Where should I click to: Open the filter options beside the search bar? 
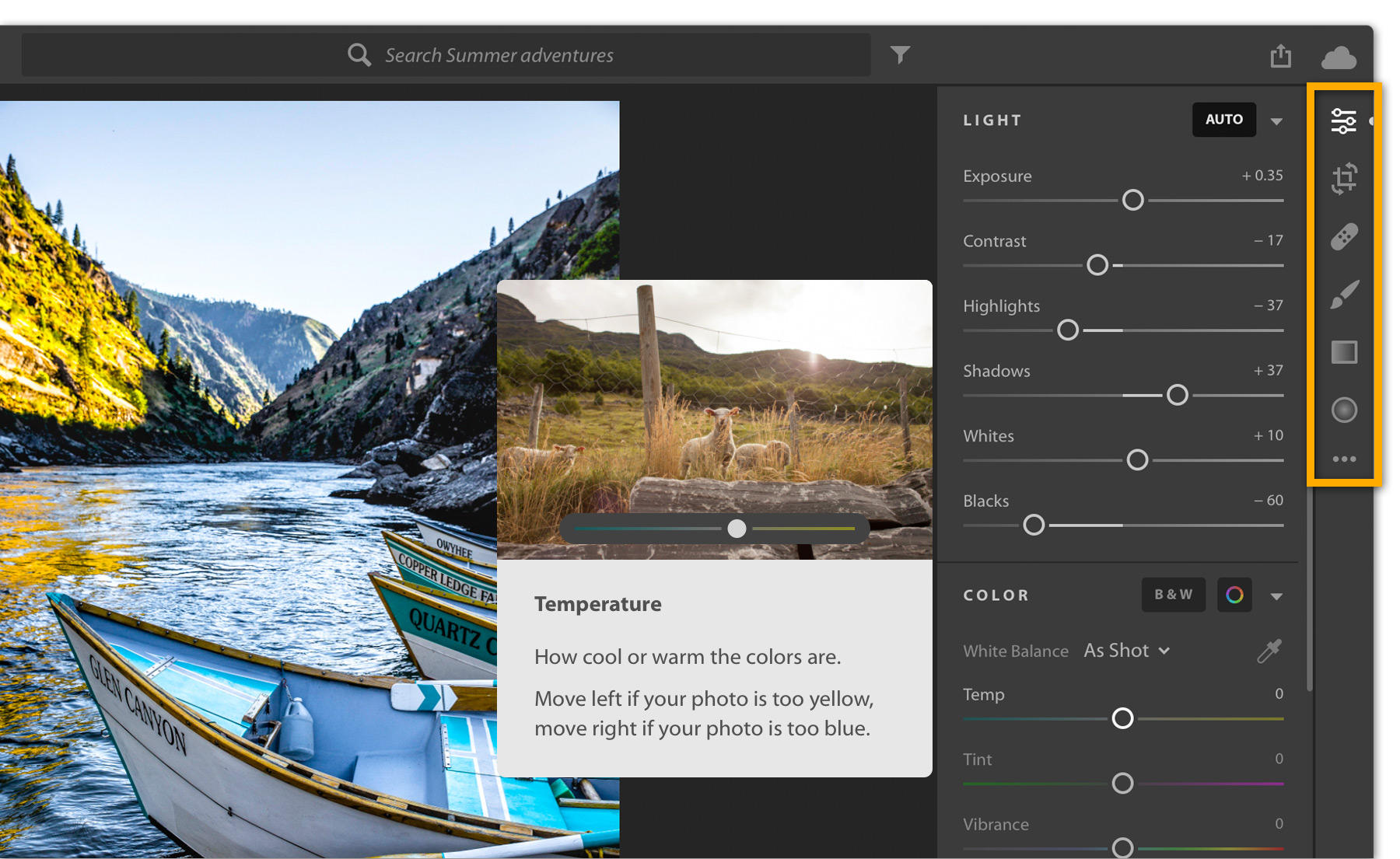[x=899, y=54]
